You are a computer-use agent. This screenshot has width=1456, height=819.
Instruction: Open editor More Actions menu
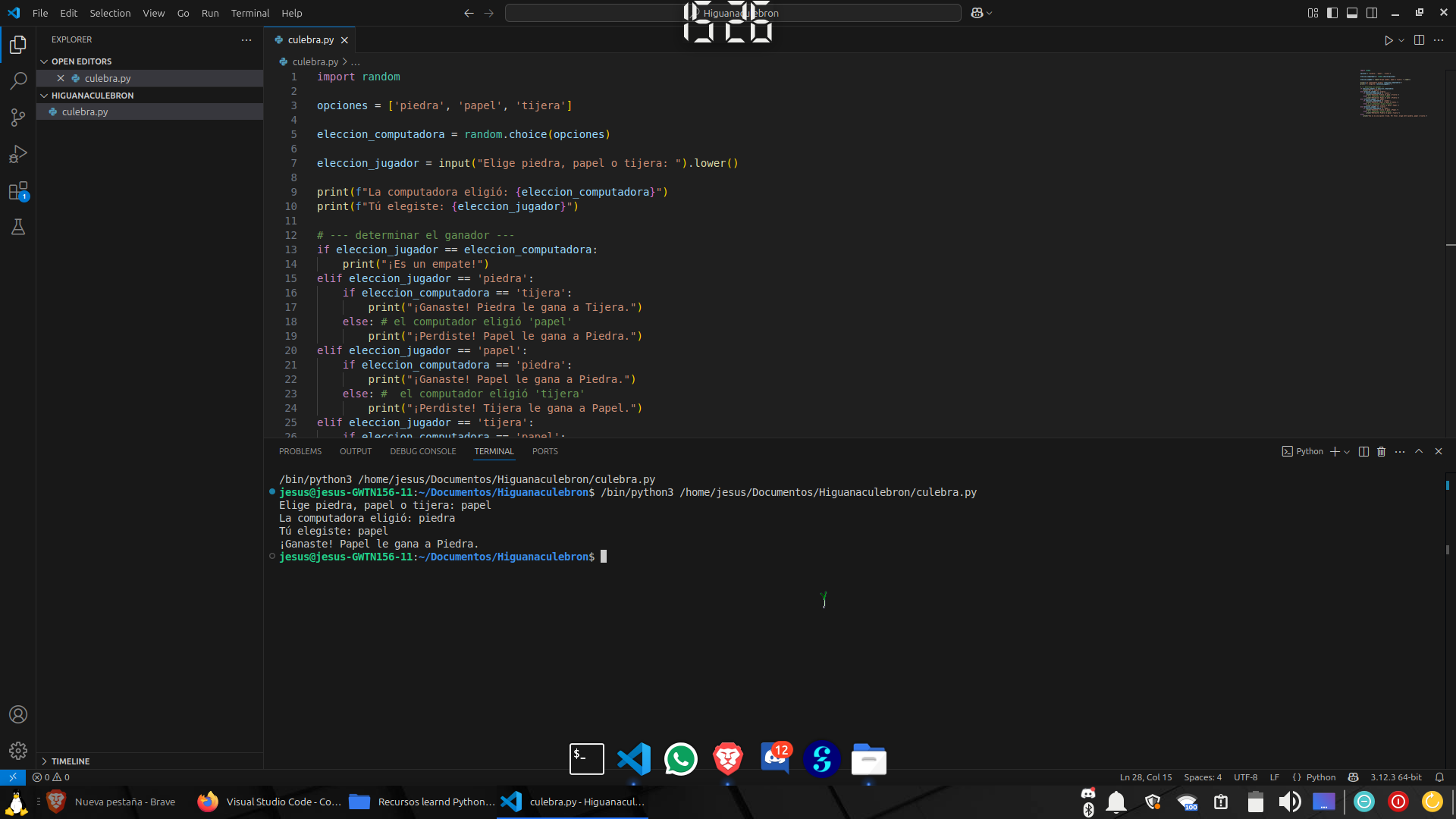pyautogui.click(x=1439, y=40)
